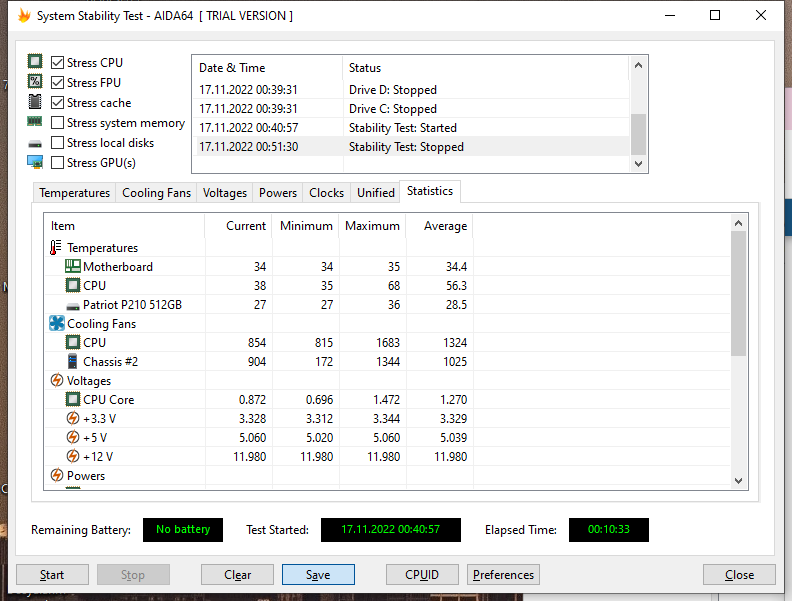Click the lightning icon for Powers group
792x601 pixels.
[57, 475]
